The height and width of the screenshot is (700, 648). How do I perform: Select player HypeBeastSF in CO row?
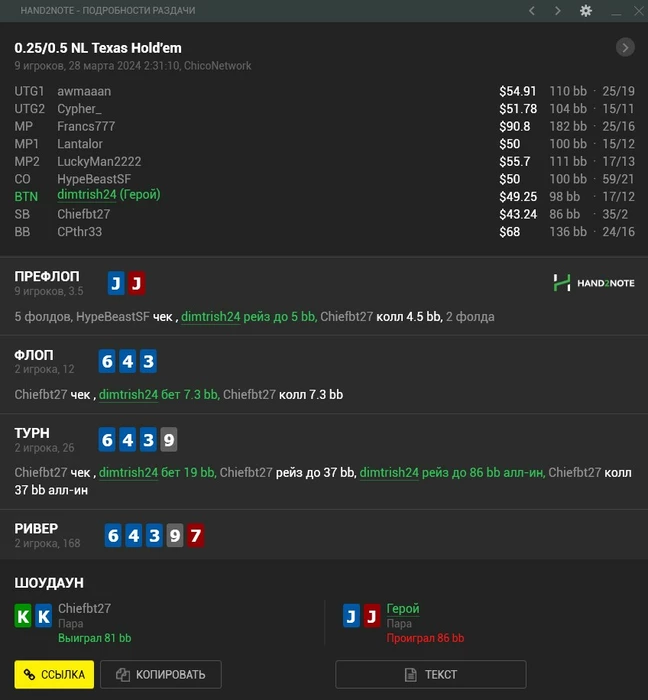click(94, 179)
